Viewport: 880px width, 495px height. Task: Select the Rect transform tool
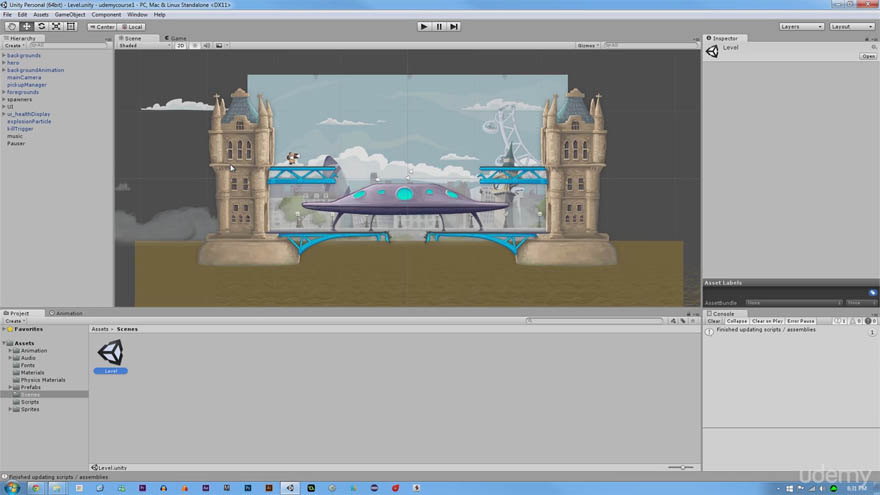71,26
